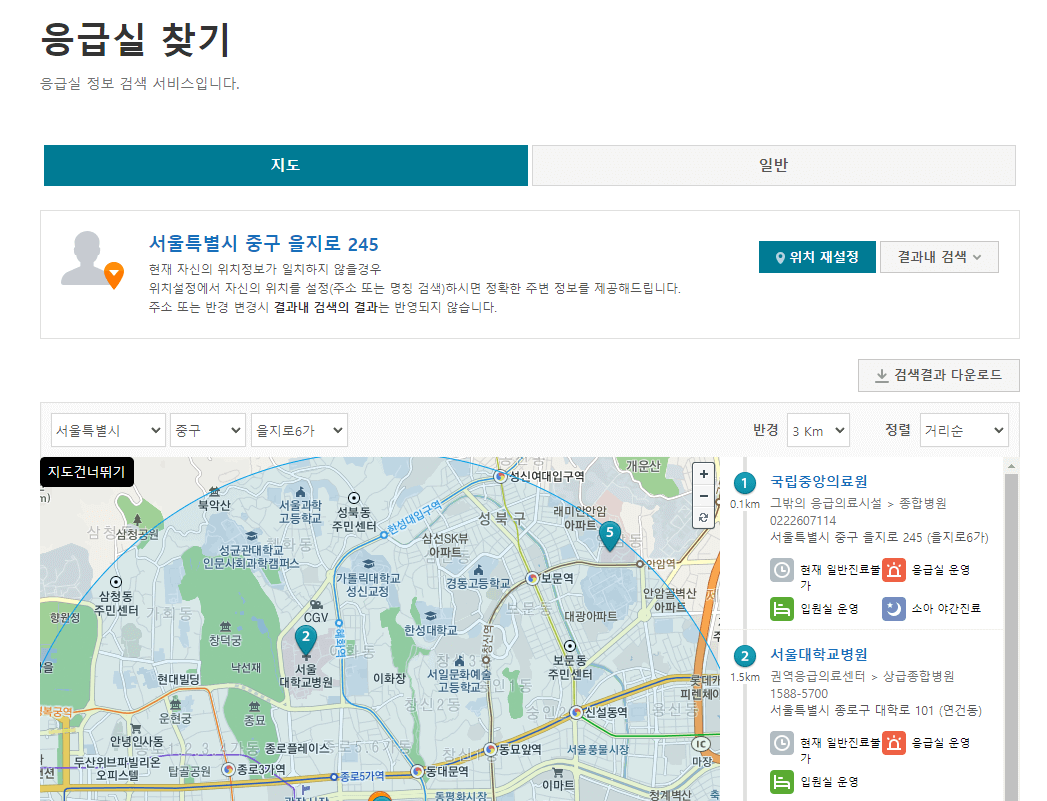This screenshot has height=801, width=1047.
Task: Zoom in the map with plus button
Action: point(704,474)
